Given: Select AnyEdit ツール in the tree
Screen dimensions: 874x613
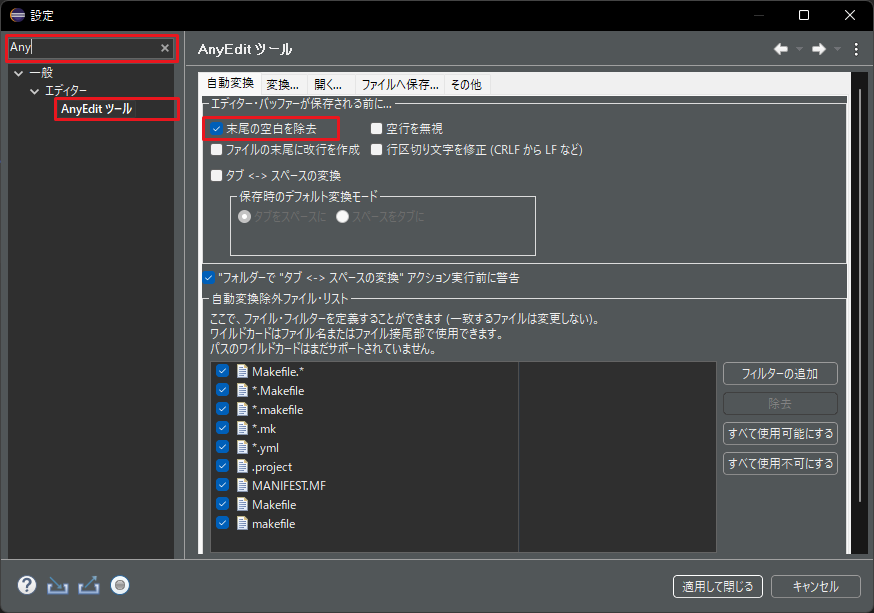Looking at the screenshot, I should [x=96, y=109].
